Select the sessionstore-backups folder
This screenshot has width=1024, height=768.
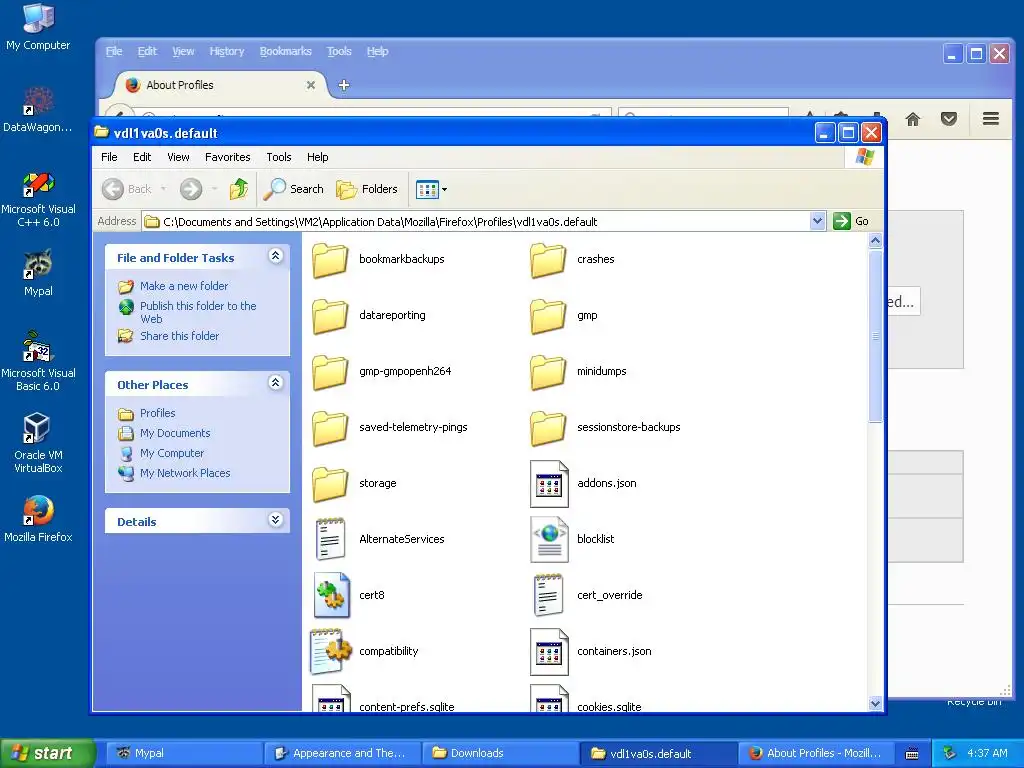pyautogui.click(x=605, y=428)
